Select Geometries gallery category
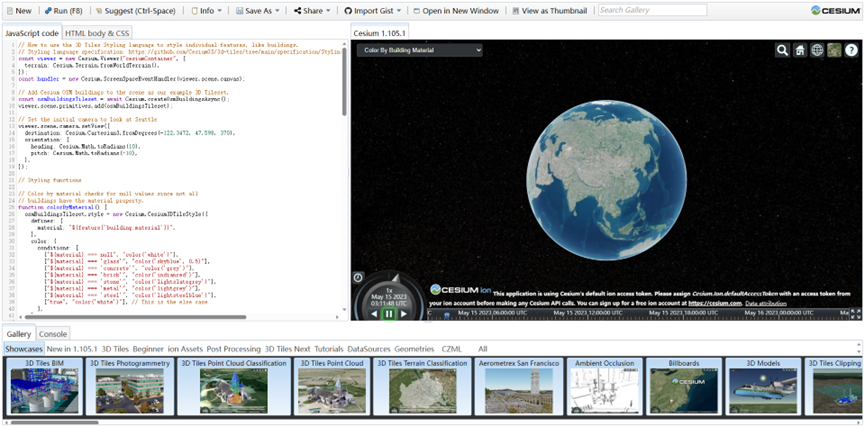Viewport: 865px width, 427px height. pyautogui.click(x=414, y=349)
